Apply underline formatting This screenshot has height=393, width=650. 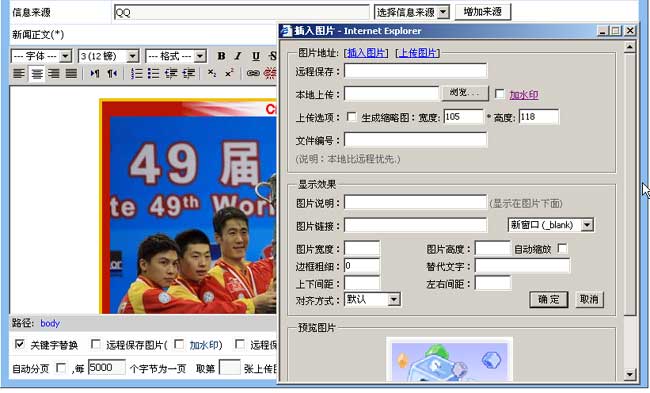tap(256, 56)
